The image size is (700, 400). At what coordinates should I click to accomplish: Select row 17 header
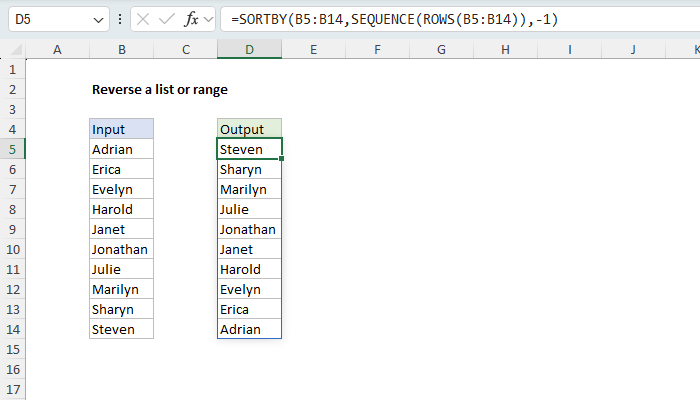tap(12, 389)
